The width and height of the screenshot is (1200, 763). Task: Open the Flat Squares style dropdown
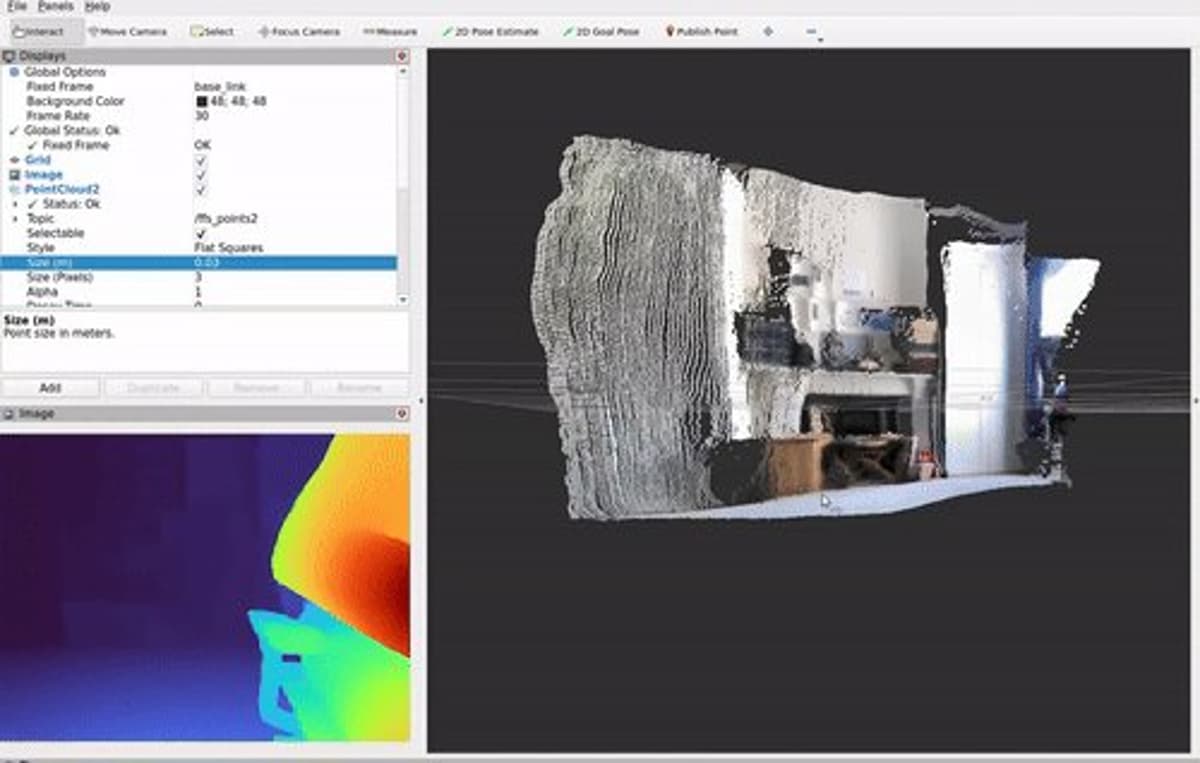tap(230, 246)
